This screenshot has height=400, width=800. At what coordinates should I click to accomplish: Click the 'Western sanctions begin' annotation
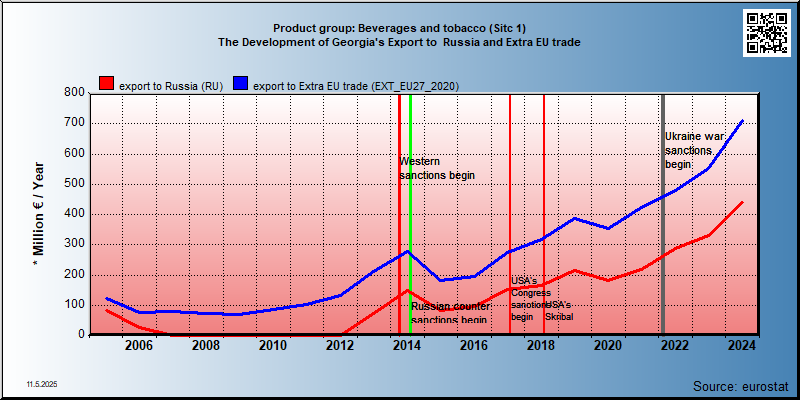[437, 168]
